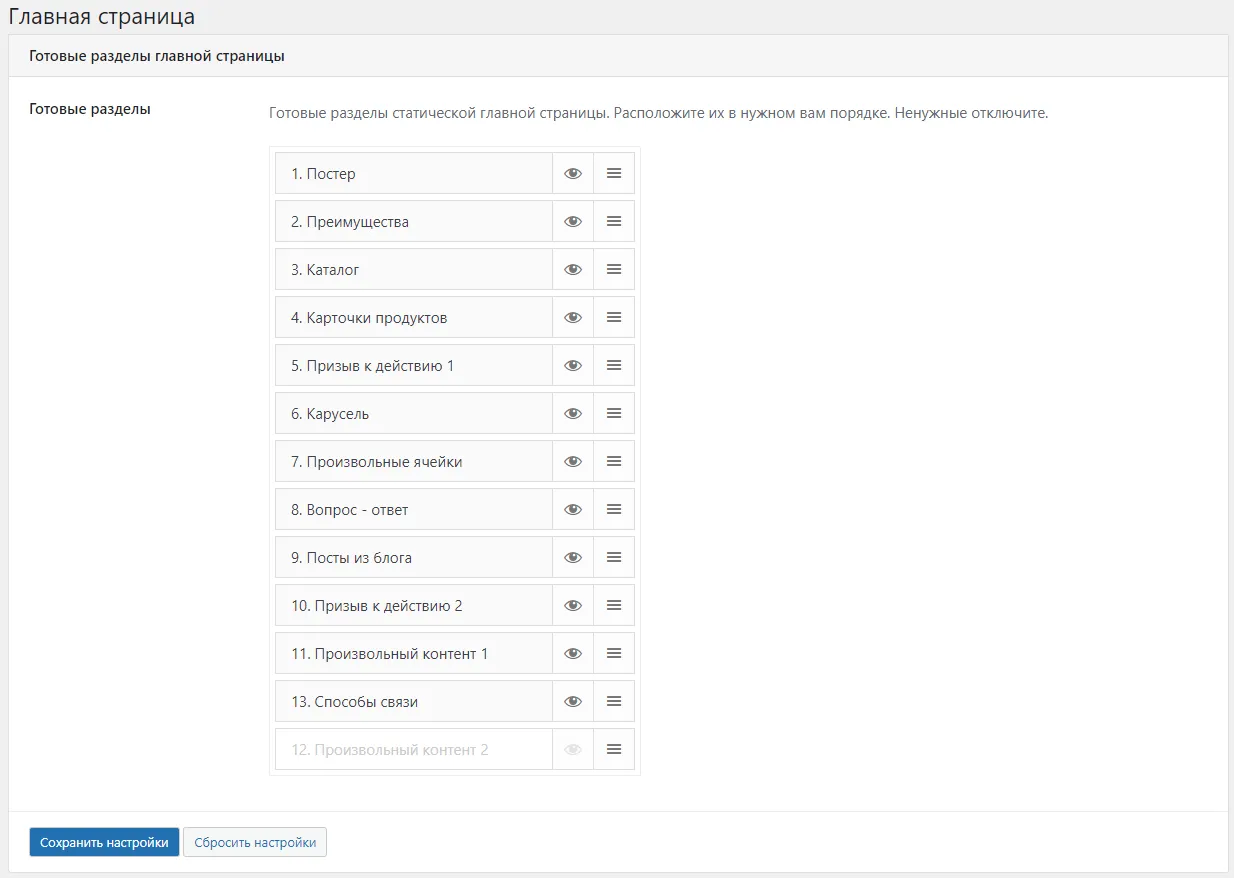Image resolution: width=1234 pixels, height=878 pixels.
Task: Select '5. Призыв к действию 1' row
Action: (414, 365)
